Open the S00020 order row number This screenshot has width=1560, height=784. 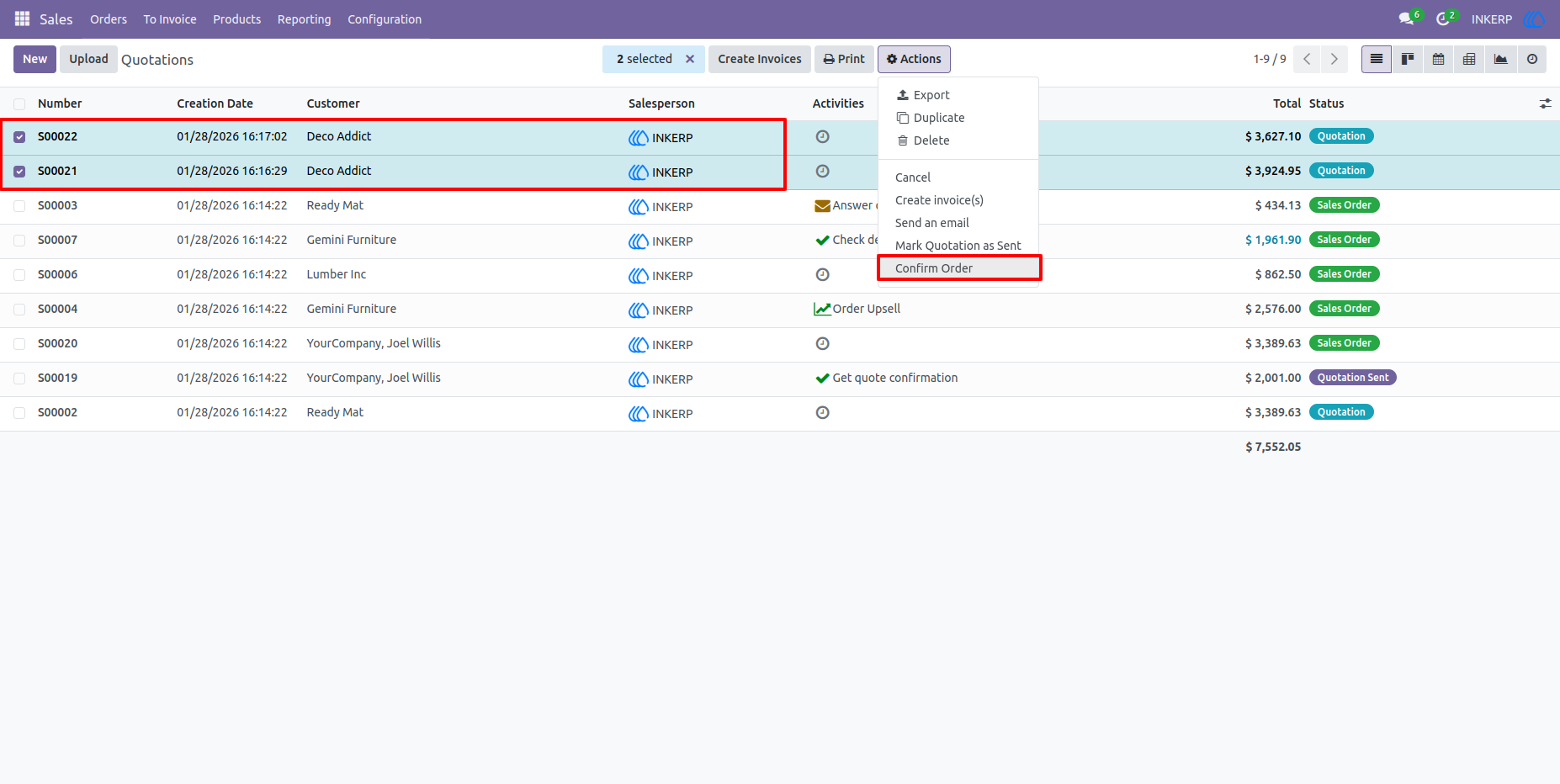[x=57, y=343]
